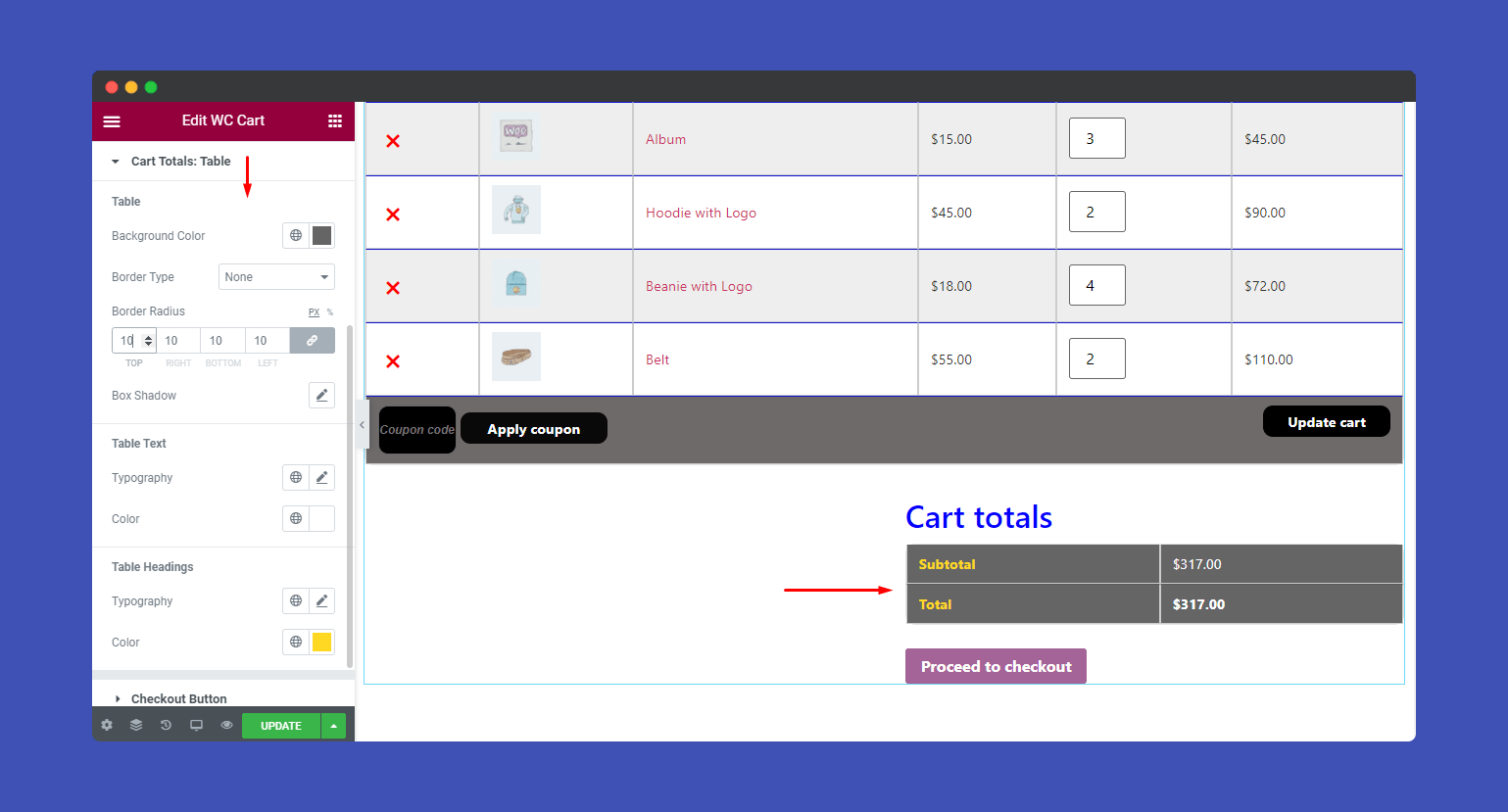Open the Beanie with Logo link

point(699,287)
